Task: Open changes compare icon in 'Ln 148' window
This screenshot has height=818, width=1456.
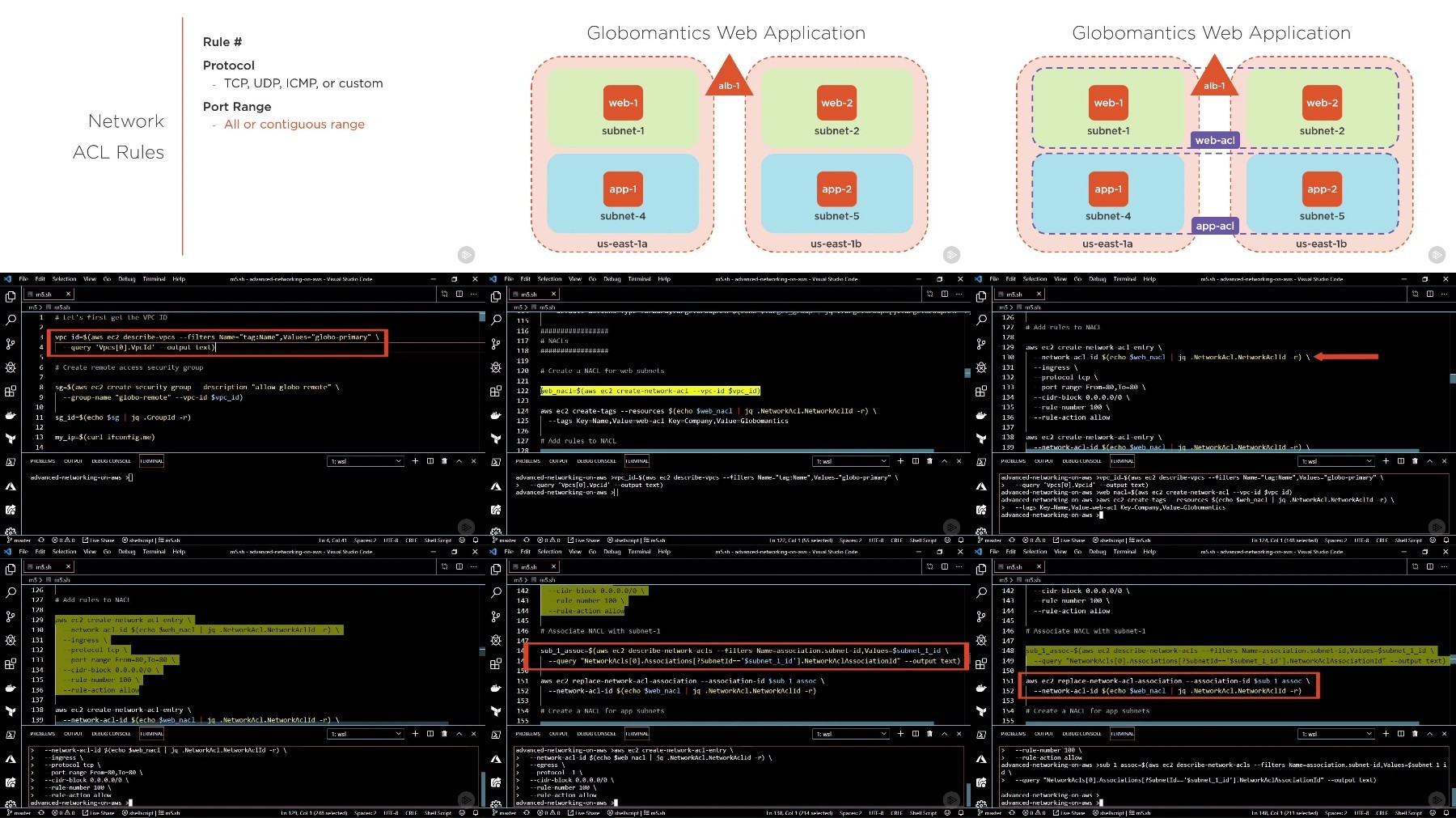Action: pos(1415,566)
